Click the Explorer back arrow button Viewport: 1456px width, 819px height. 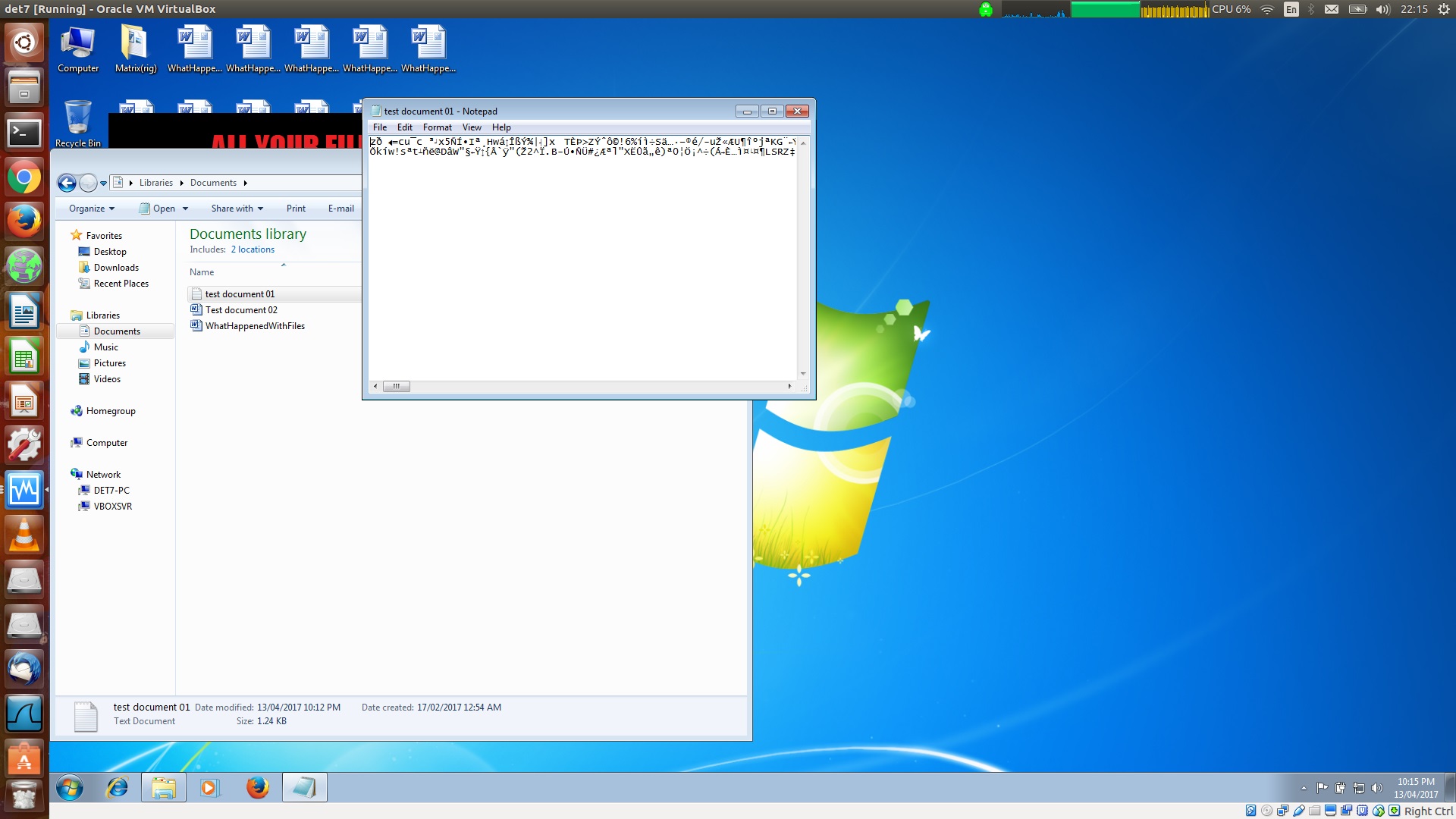[x=67, y=183]
